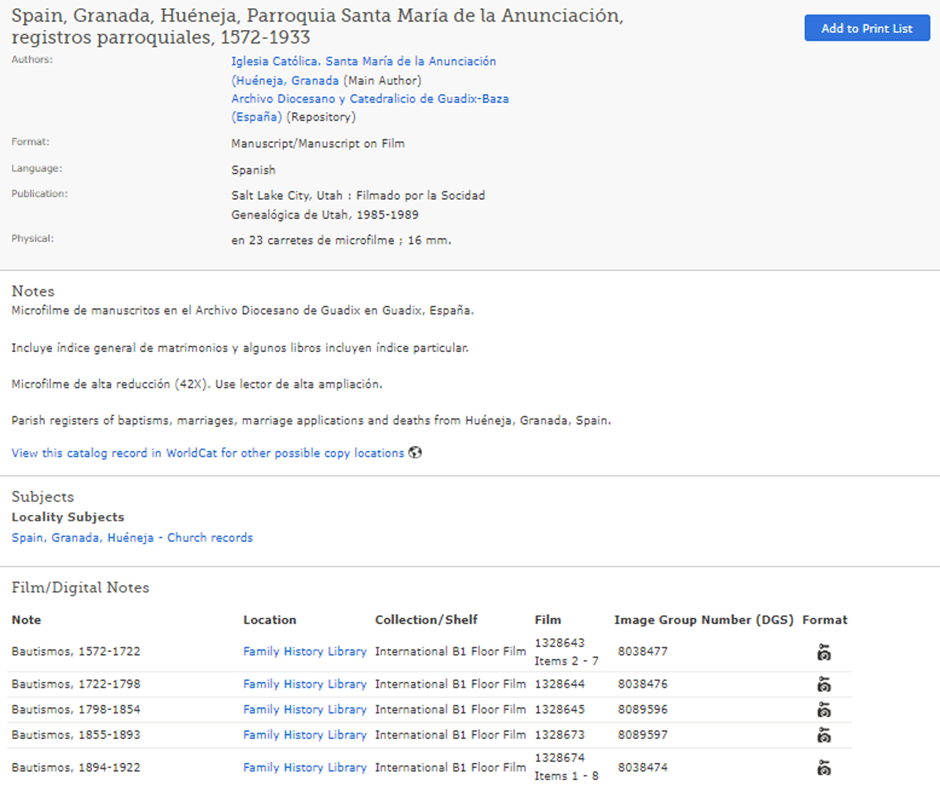The image size is (940, 786).
Task: Open camera icon for Bautismos, 1894-1922
Action: tap(823, 768)
